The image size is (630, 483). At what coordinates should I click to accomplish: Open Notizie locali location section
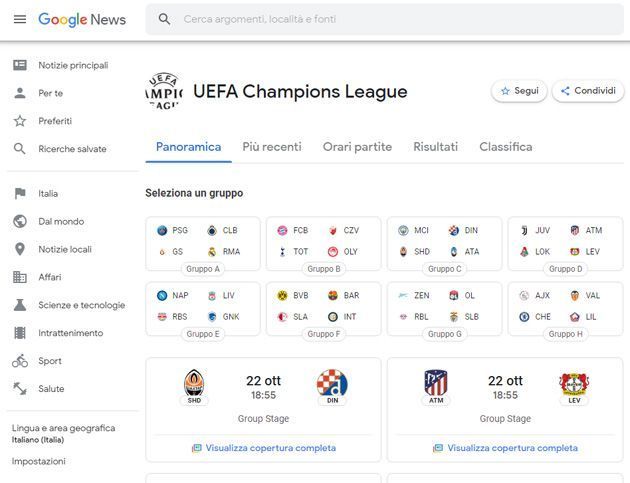(66, 249)
